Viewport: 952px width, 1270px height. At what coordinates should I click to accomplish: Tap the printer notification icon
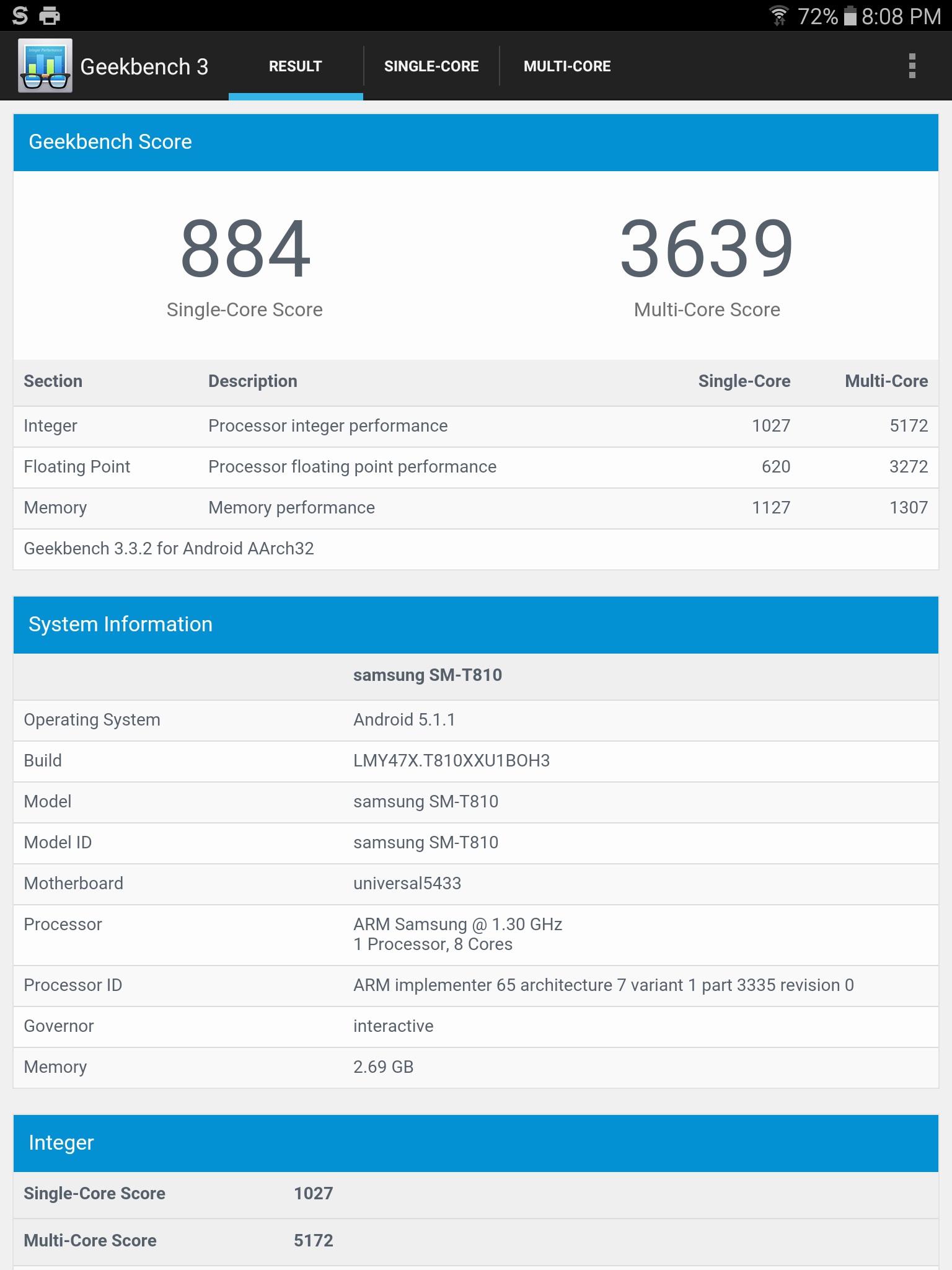pyautogui.click(x=50, y=16)
